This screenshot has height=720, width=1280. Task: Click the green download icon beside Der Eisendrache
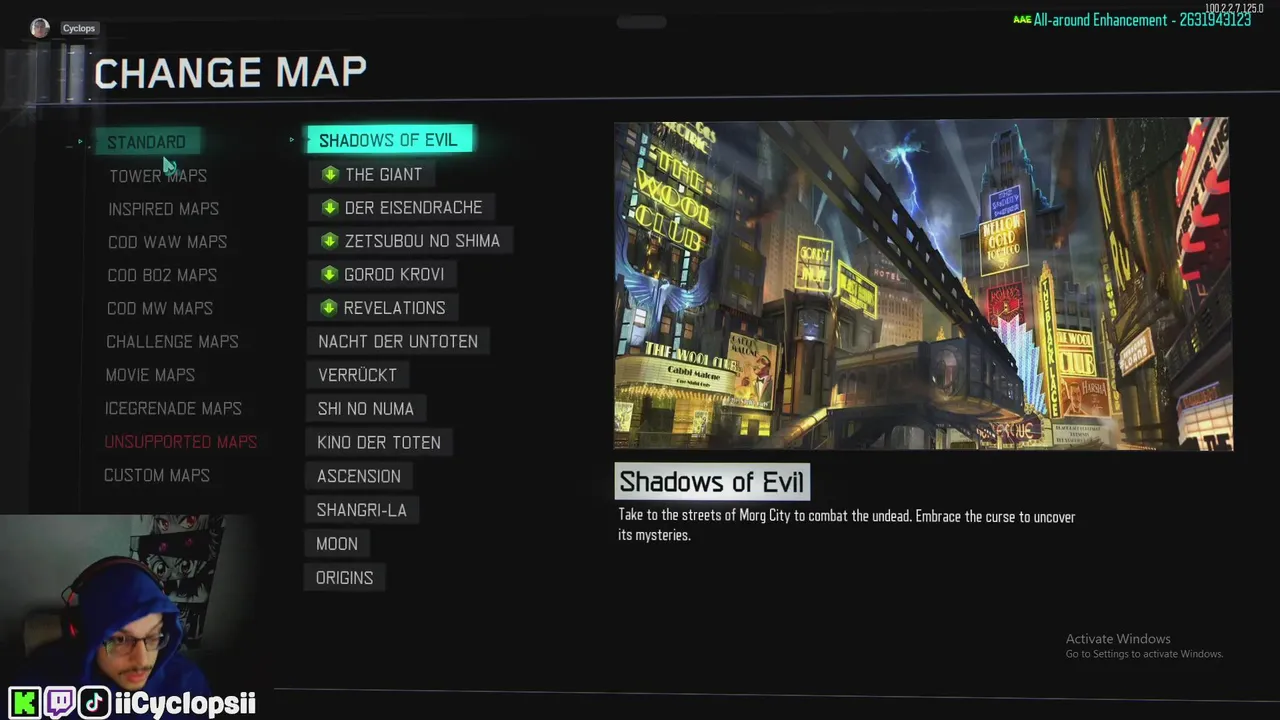pos(330,207)
